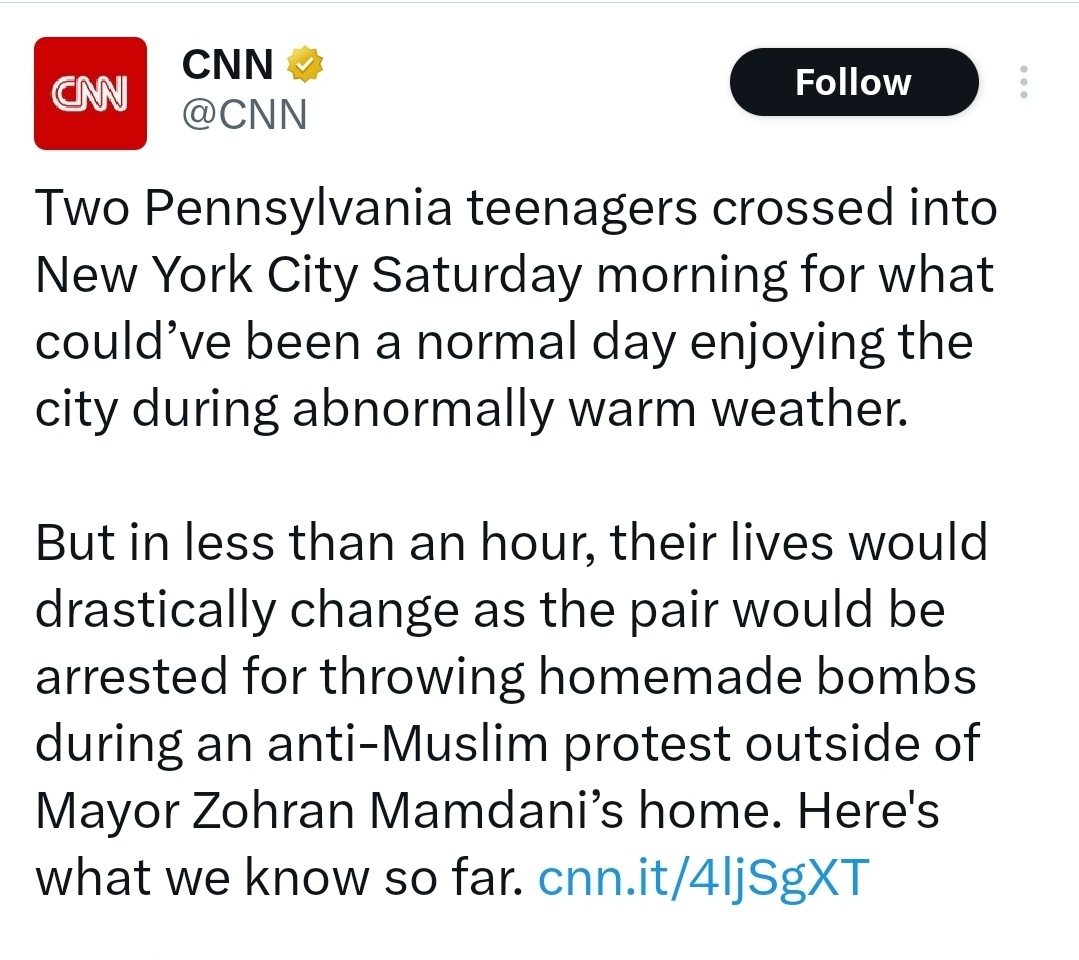Screen dimensions: 1079x960
Task: Click the phrase "abnormally warm weather"
Action: (597, 409)
